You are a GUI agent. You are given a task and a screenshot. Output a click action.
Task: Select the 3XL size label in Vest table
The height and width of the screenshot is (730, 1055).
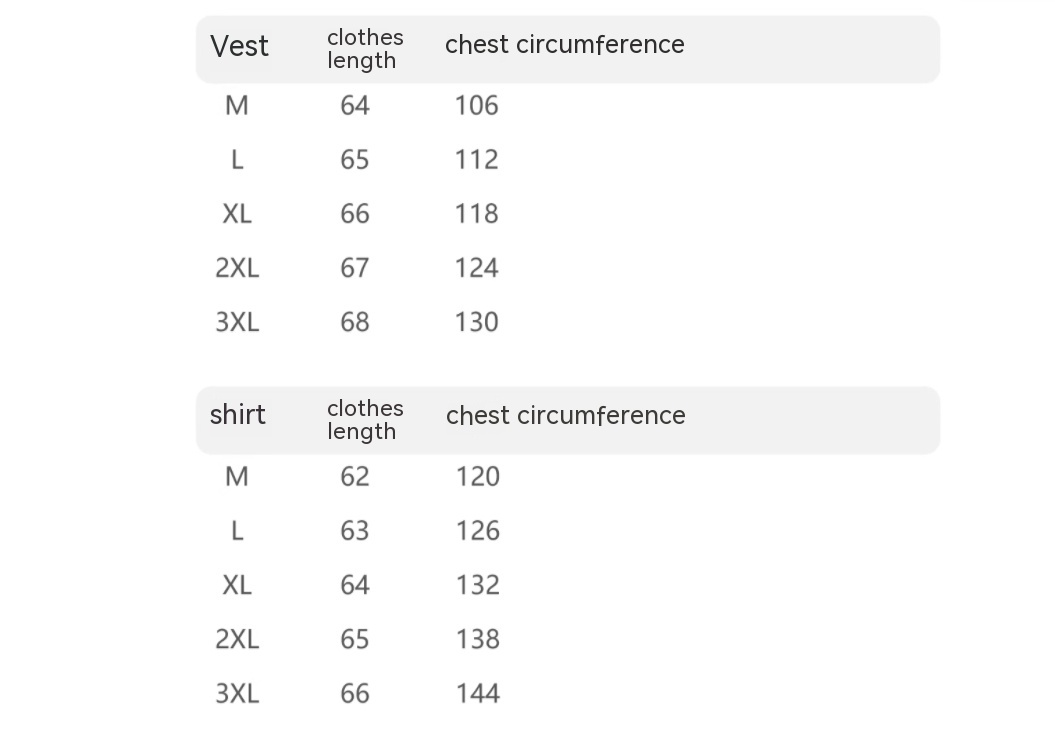(237, 322)
